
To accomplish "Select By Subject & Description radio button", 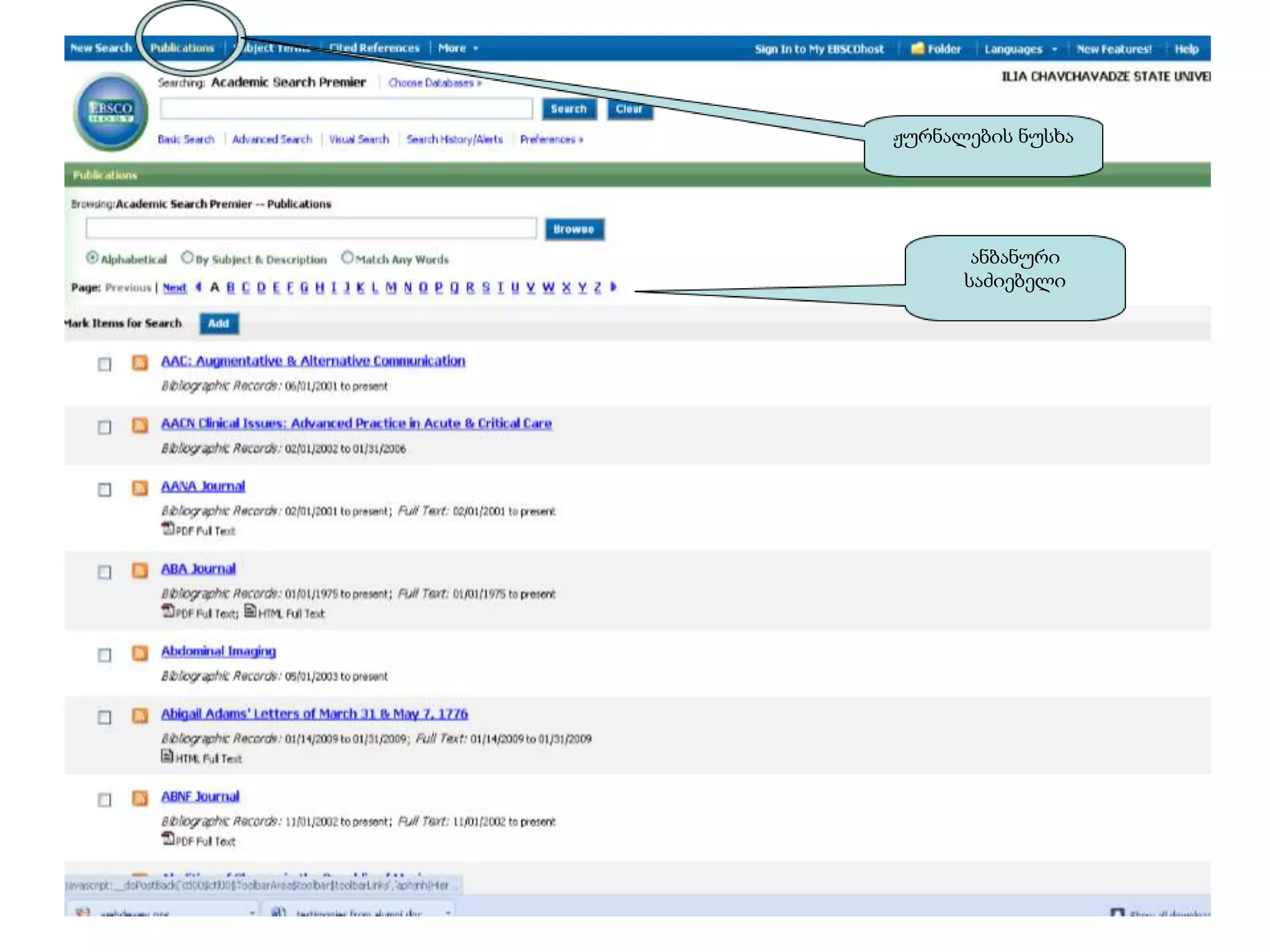I will pyautogui.click(x=187, y=257).
